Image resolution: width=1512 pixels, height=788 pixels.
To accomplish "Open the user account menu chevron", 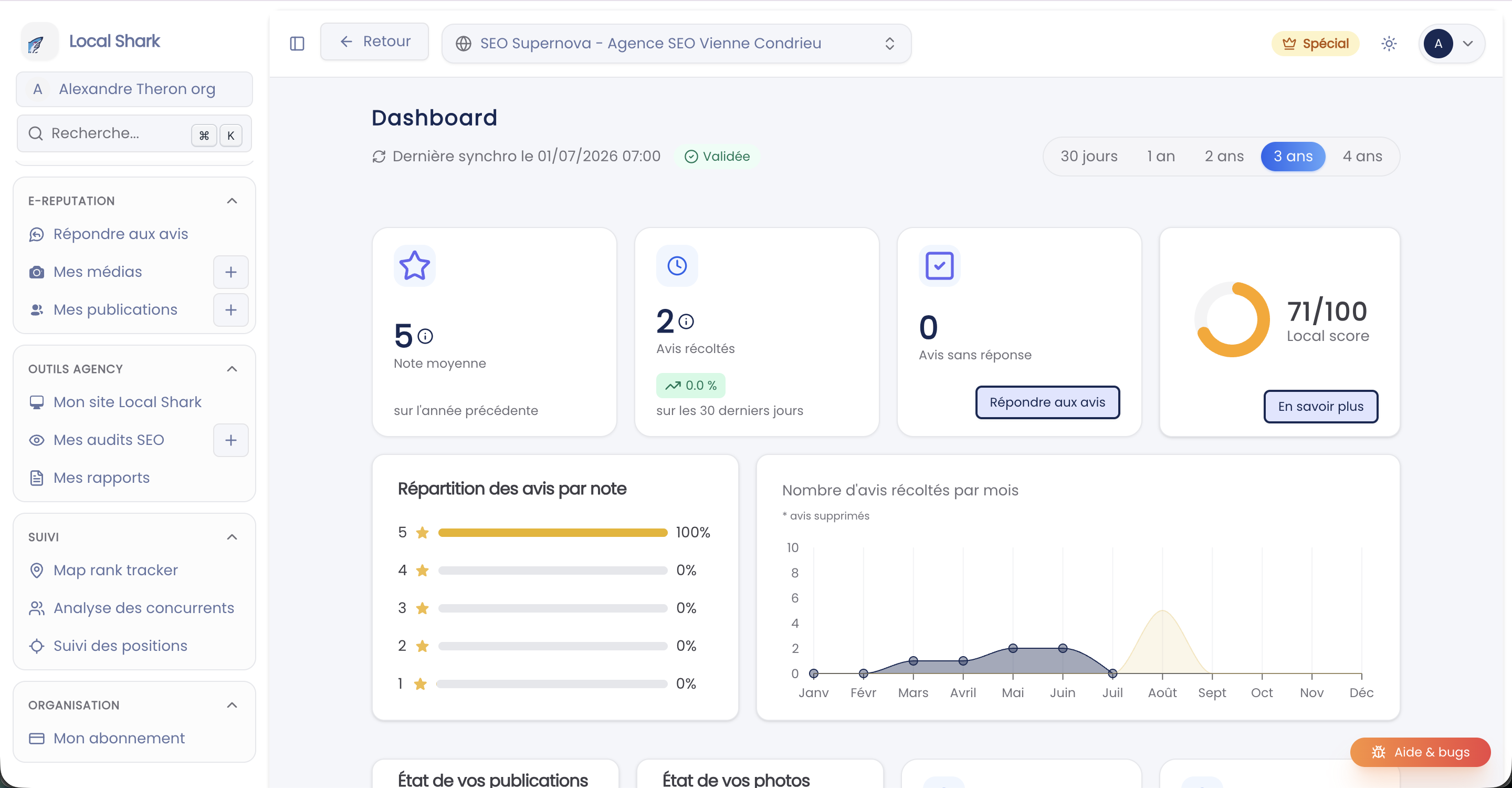I will pyautogui.click(x=1468, y=44).
